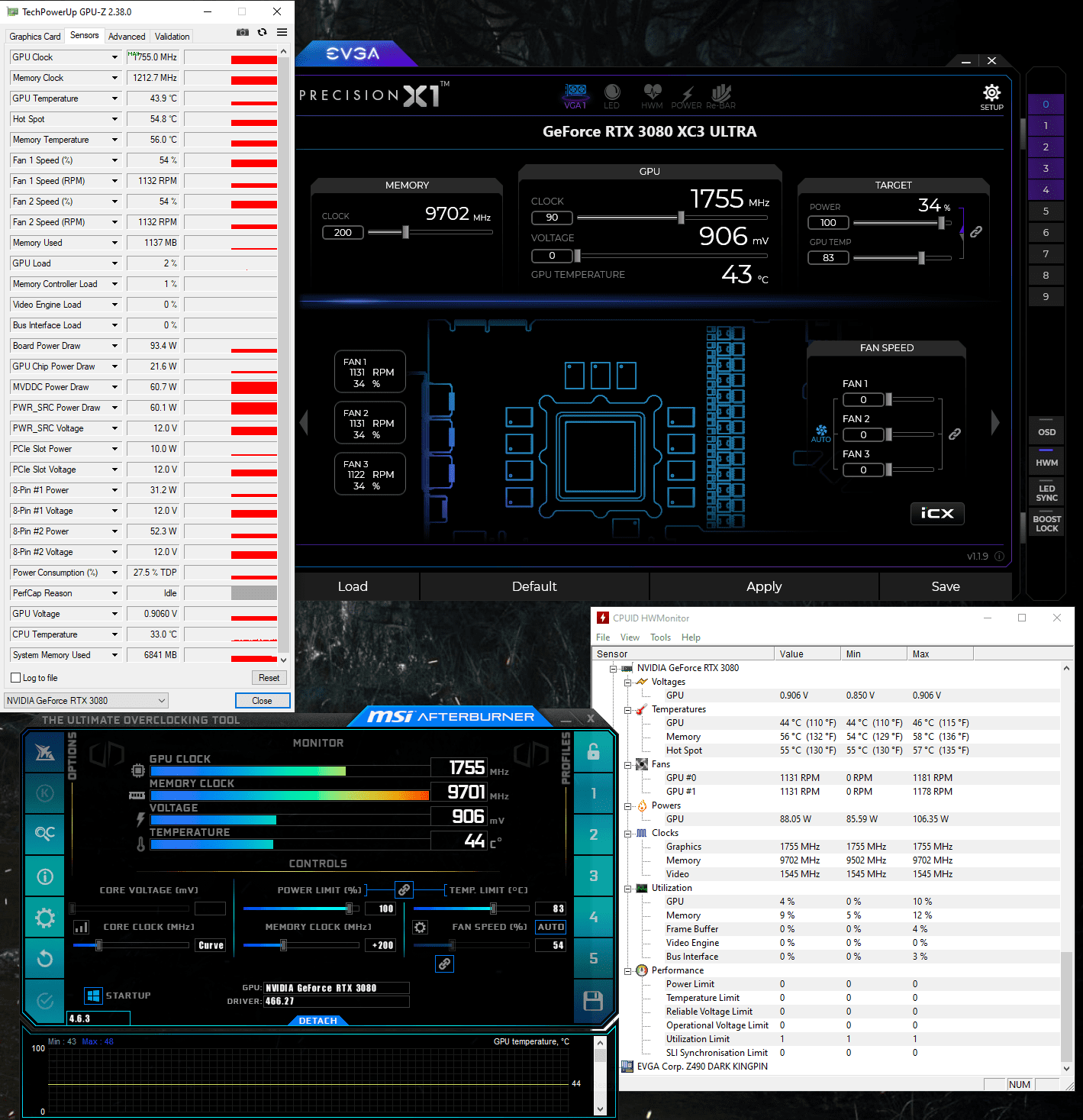
Task: Click the memory clock slider handle in Precision X1
Action: (405, 232)
